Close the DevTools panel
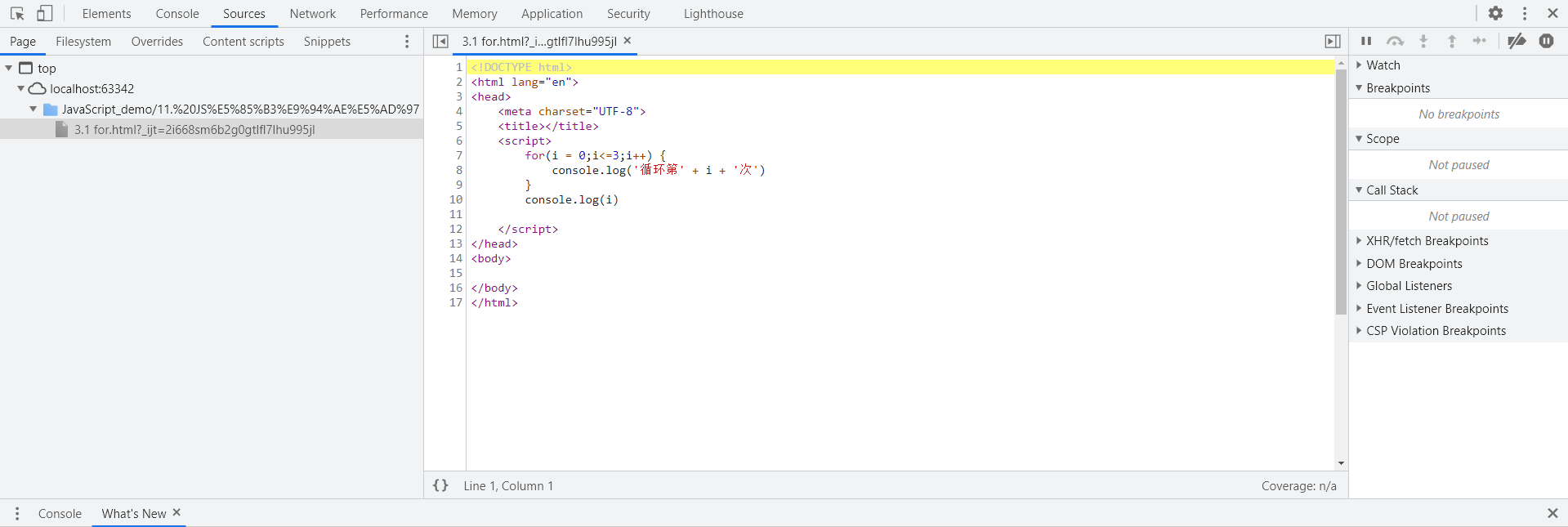 pyautogui.click(x=1552, y=13)
